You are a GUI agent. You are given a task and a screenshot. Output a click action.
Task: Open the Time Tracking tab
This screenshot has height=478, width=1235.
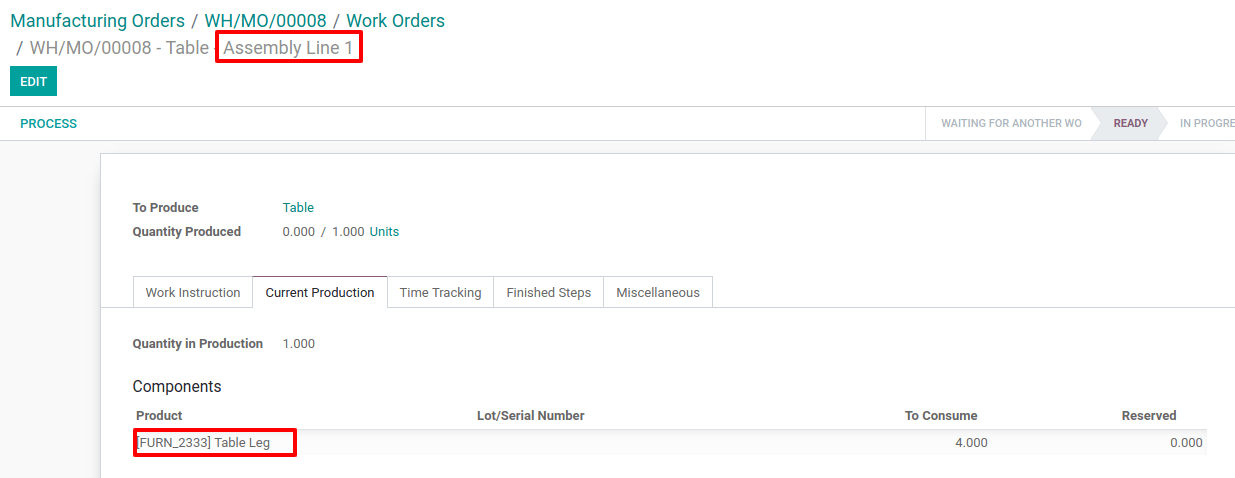point(440,293)
